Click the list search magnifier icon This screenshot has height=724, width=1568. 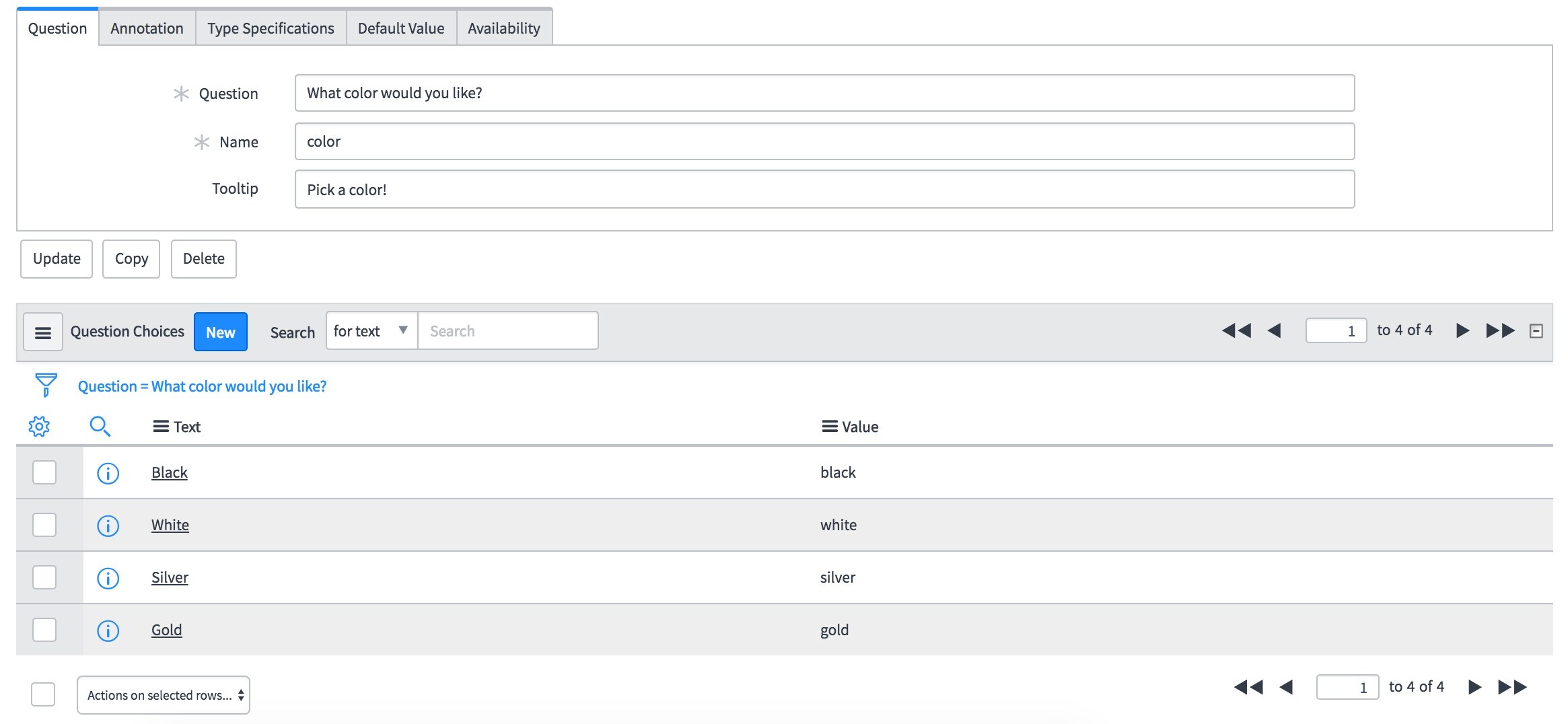click(x=101, y=426)
